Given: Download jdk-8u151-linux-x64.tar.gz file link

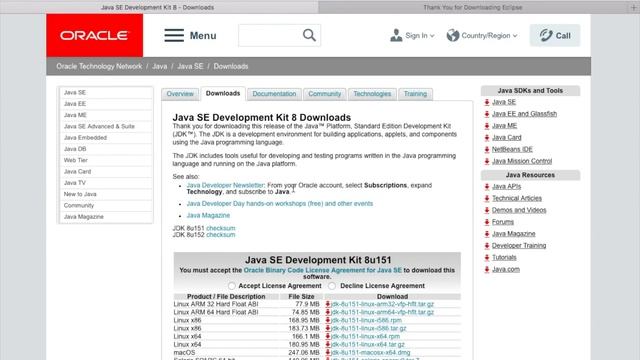Looking at the screenshot, I should pyautogui.click(x=368, y=345).
